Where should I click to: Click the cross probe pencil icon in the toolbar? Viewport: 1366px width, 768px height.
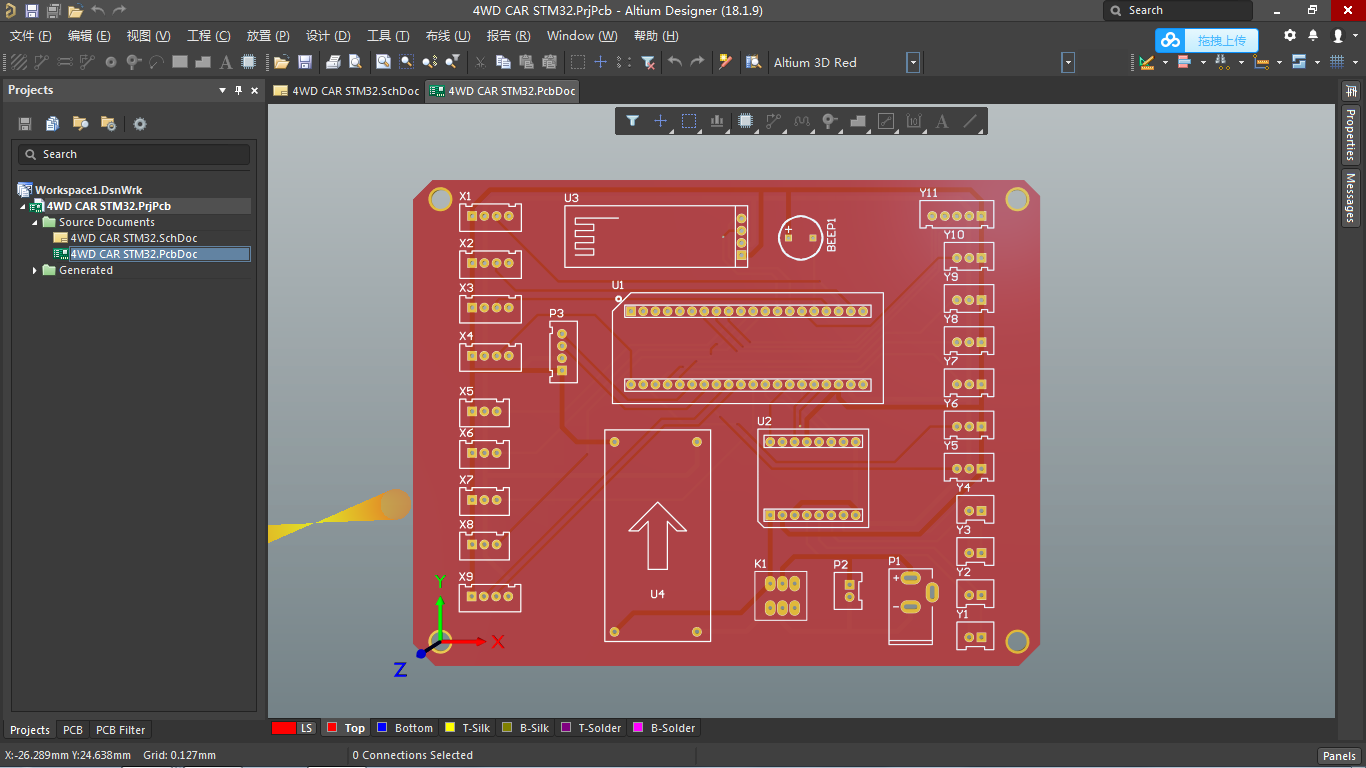point(726,62)
